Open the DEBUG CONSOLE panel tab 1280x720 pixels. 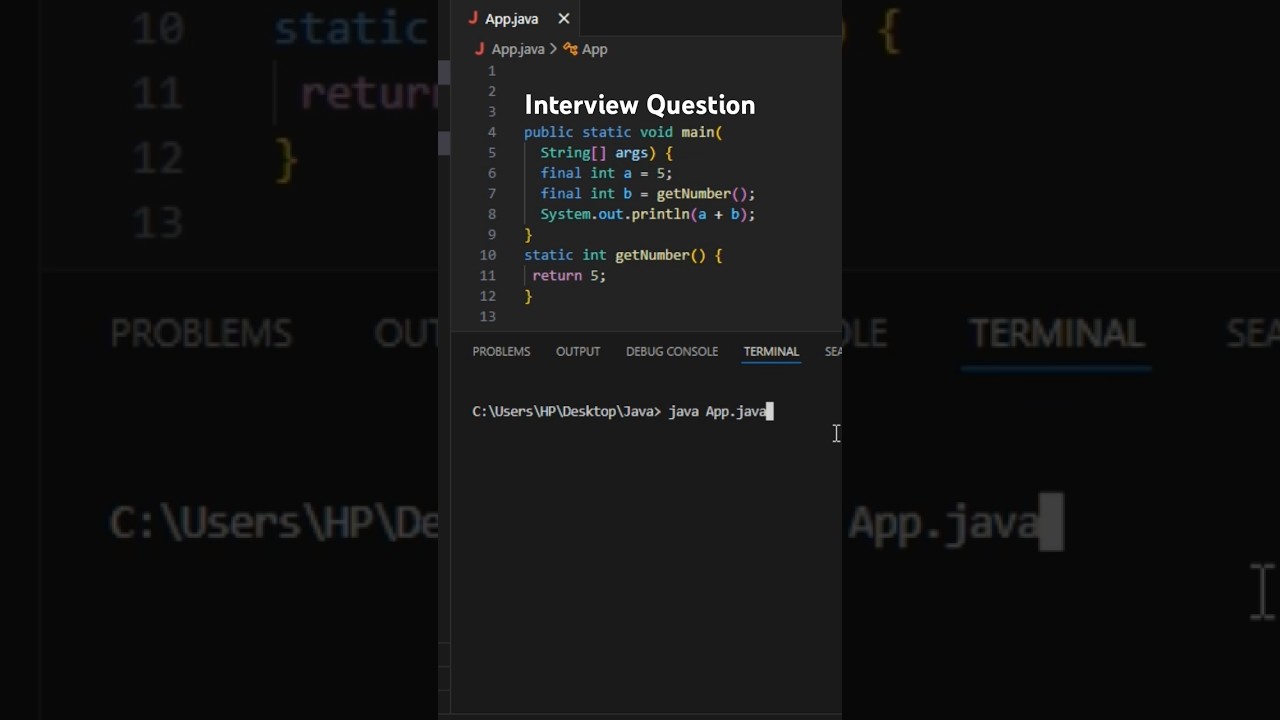pyautogui.click(x=672, y=352)
